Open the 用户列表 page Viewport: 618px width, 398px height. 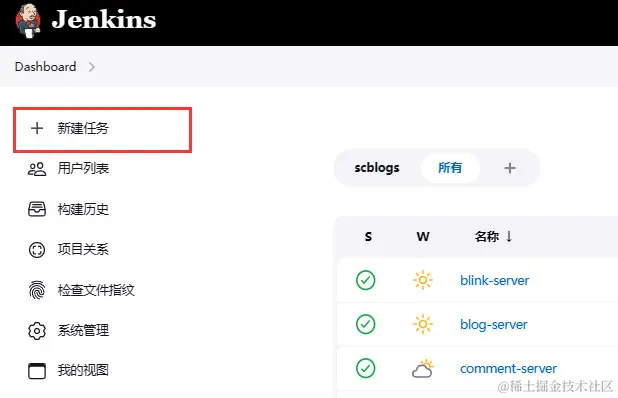coord(83,169)
